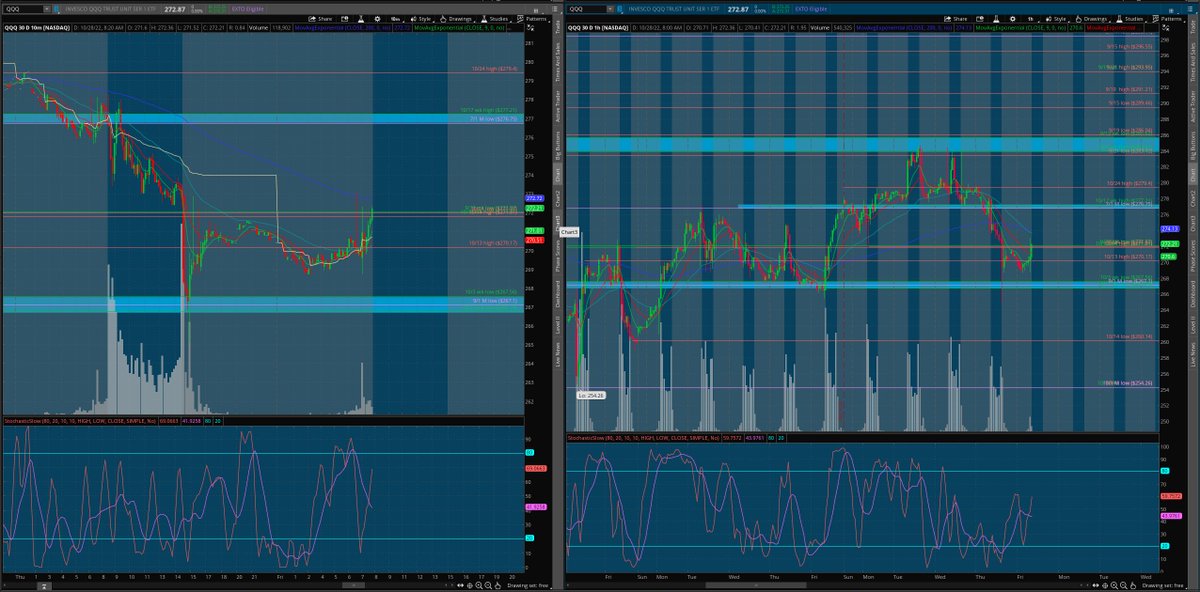The height and width of the screenshot is (592, 1200).
Task: Open the Studies menu on the left chart
Action: (x=495, y=19)
